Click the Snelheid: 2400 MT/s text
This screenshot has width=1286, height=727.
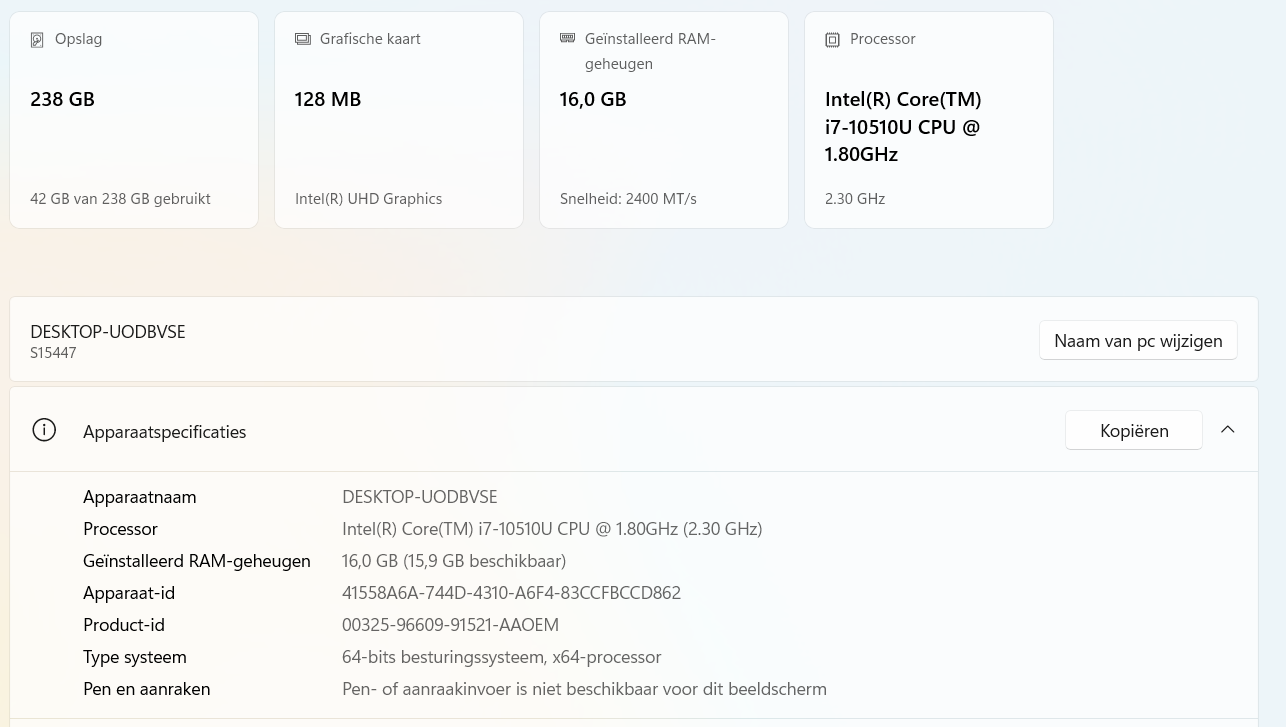click(628, 199)
